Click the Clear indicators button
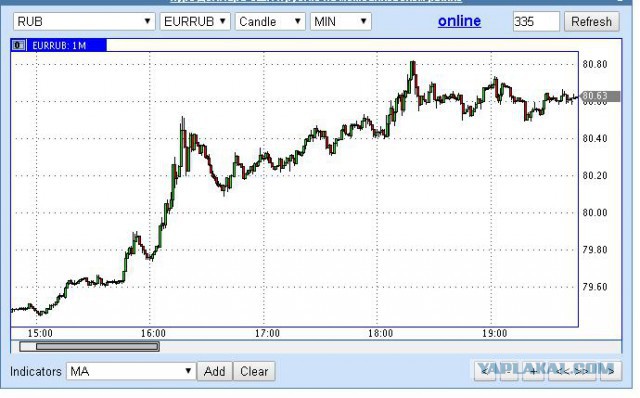This screenshot has width=640, height=398. 254,371
